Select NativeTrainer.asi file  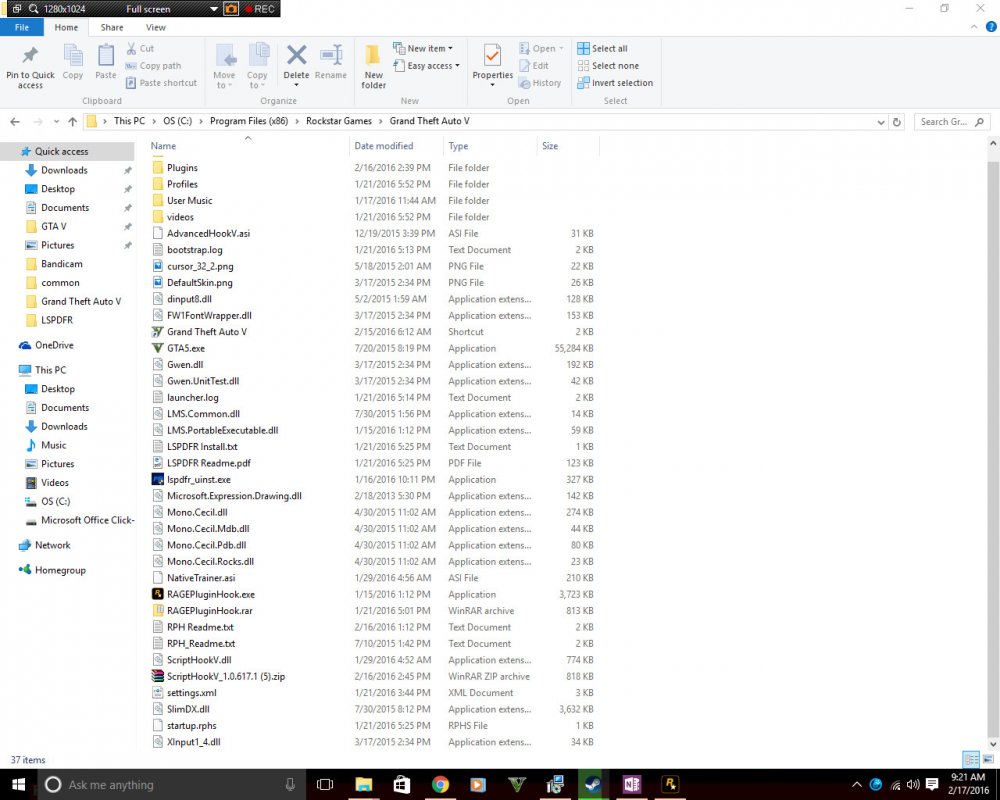(x=201, y=578)
